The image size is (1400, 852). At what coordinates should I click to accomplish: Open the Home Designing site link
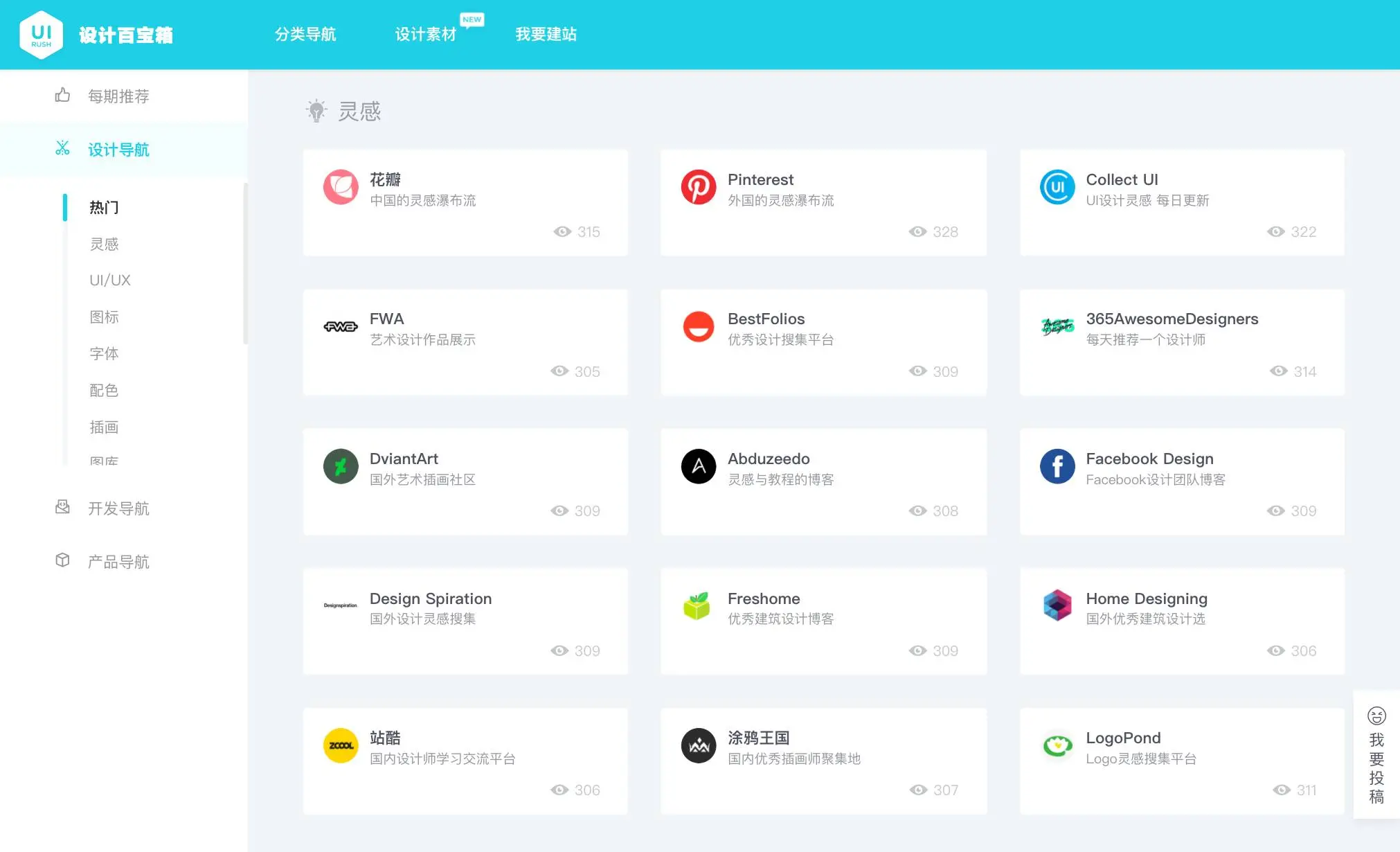click(1146, 598)
